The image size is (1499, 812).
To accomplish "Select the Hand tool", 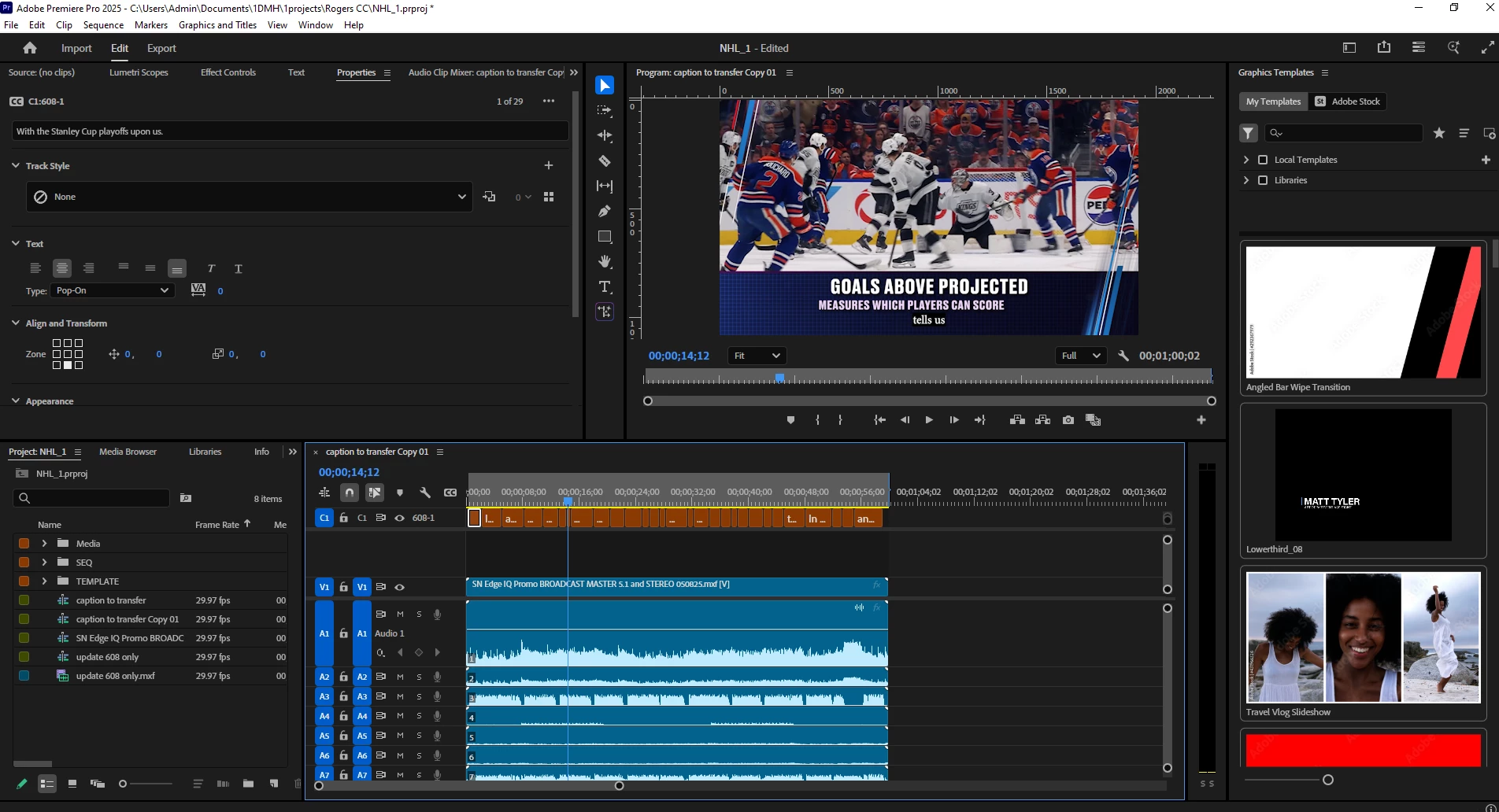I will pyautogui.click(x=605, y=261).
